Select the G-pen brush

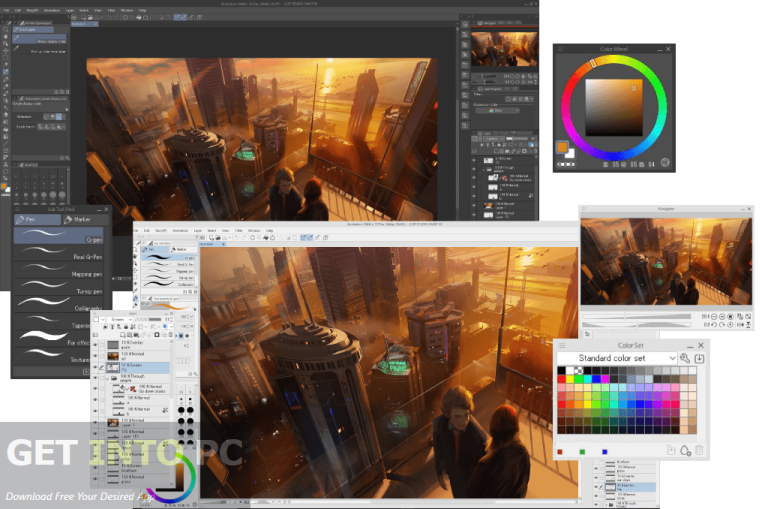click(58, 236)
